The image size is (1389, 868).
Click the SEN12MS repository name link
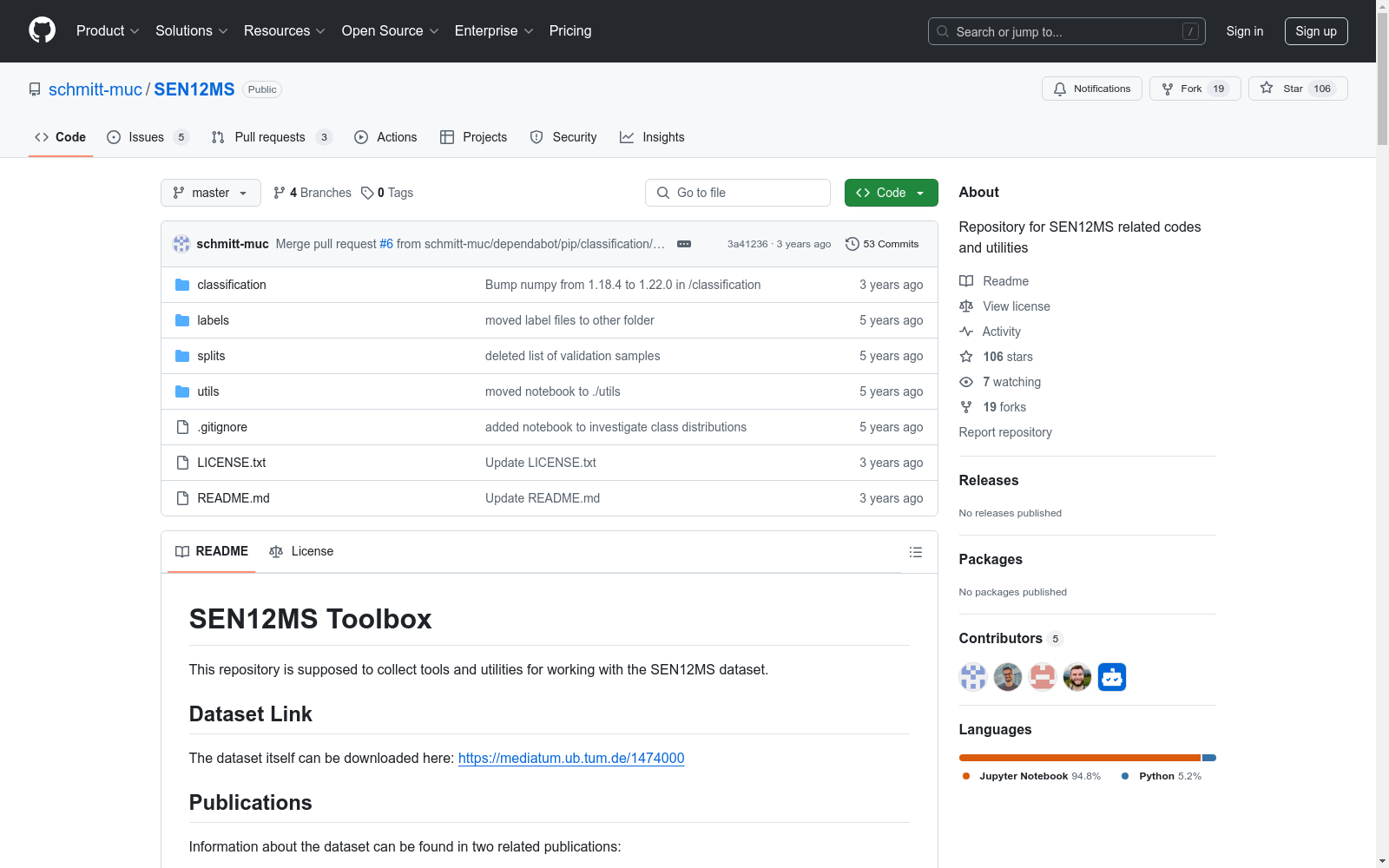click(x=194, y=89)
